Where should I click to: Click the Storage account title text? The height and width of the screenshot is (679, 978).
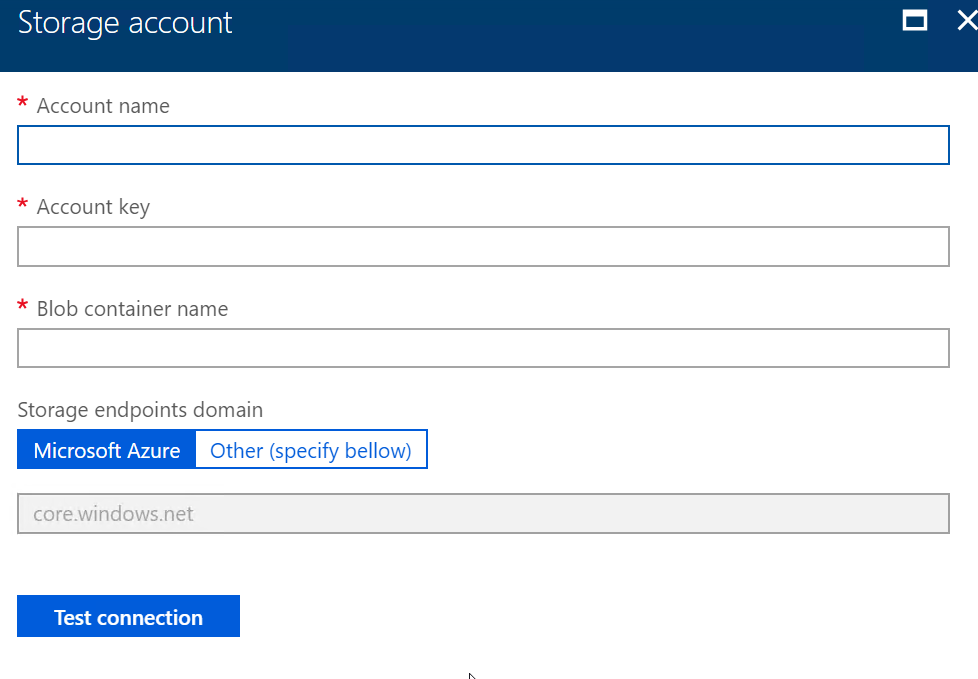[x=125, y=23]
